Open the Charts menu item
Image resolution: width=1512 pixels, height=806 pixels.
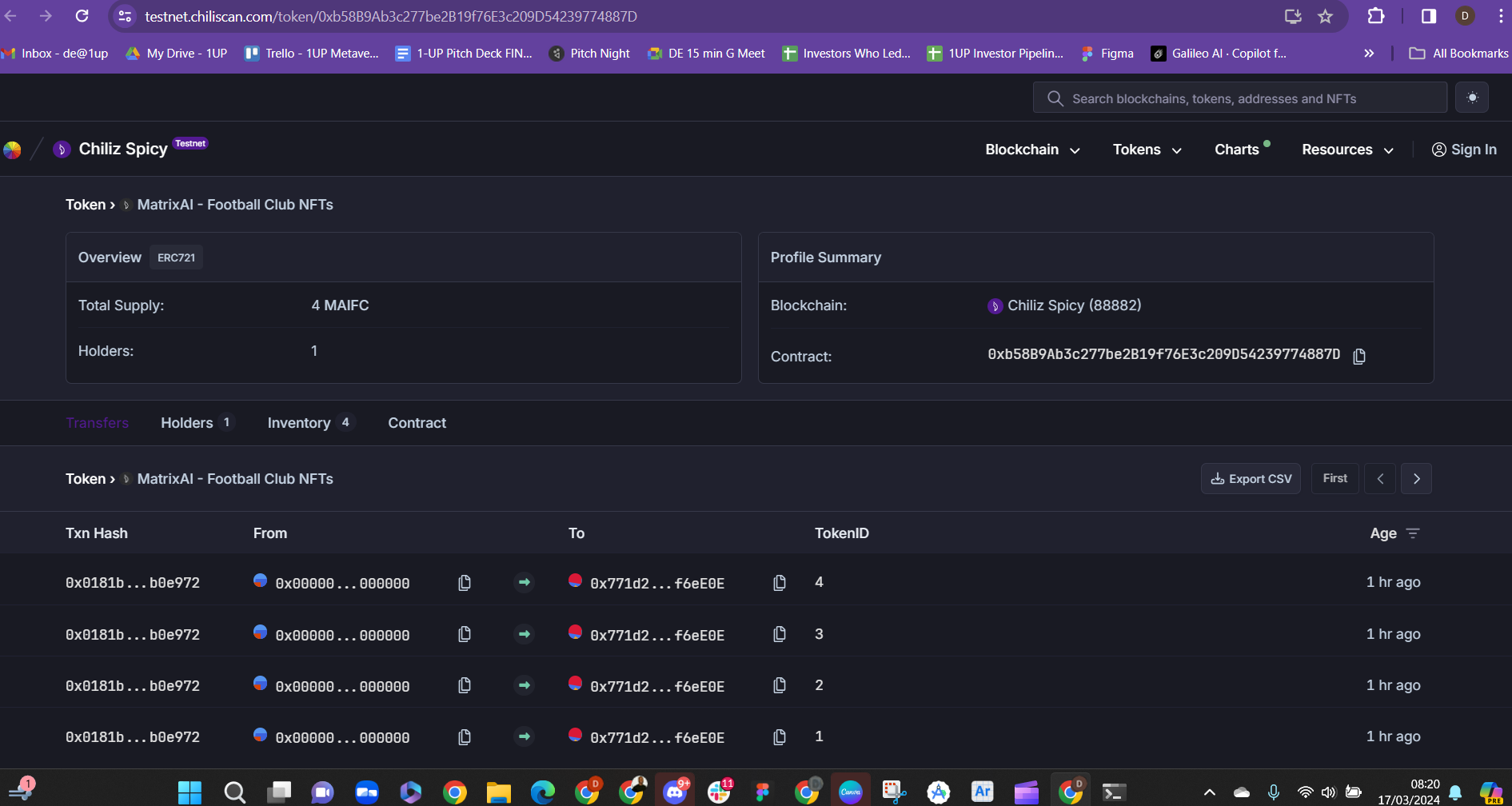(1237, 150)
